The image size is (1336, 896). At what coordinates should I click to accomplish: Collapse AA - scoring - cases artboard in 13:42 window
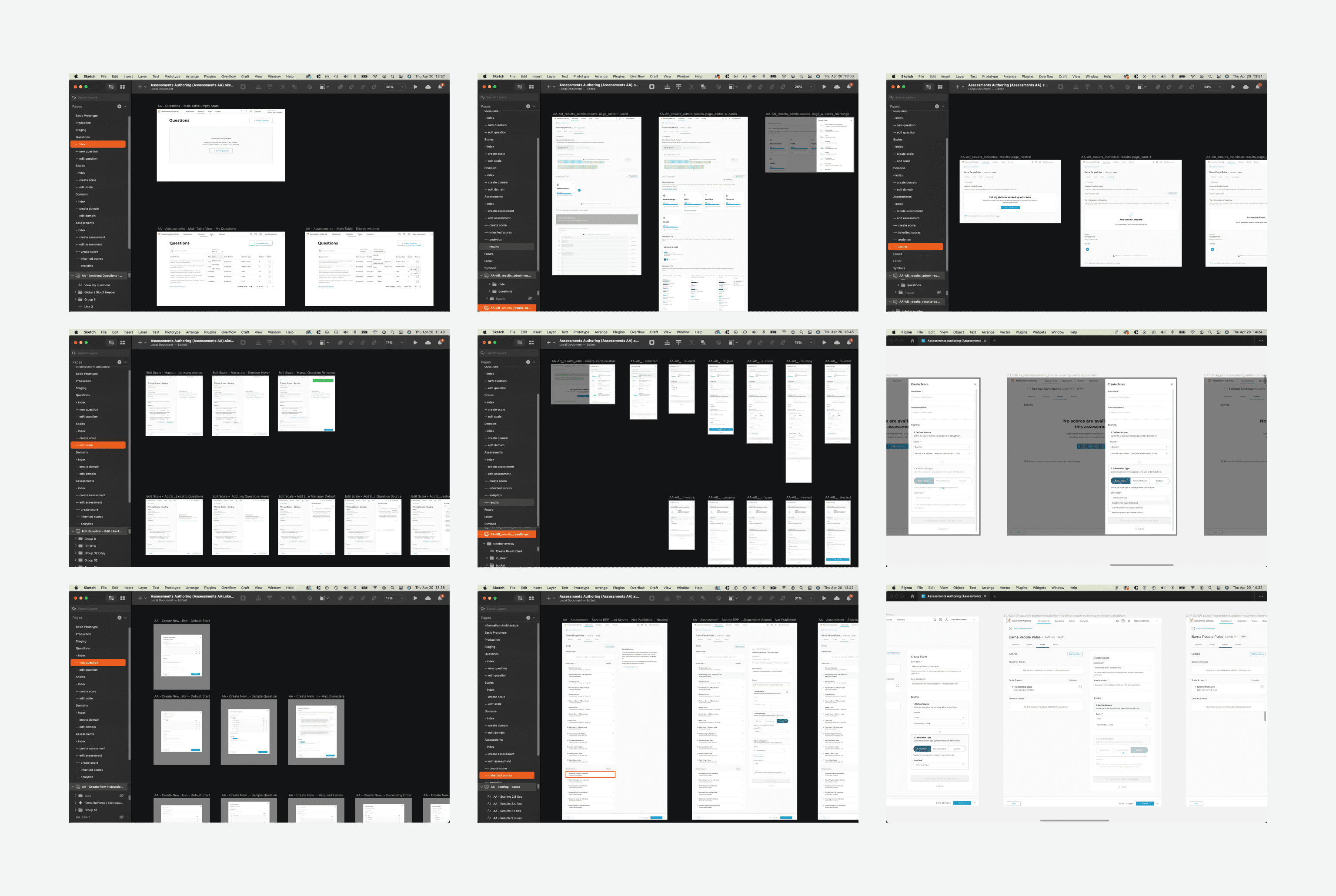(481, 787)
